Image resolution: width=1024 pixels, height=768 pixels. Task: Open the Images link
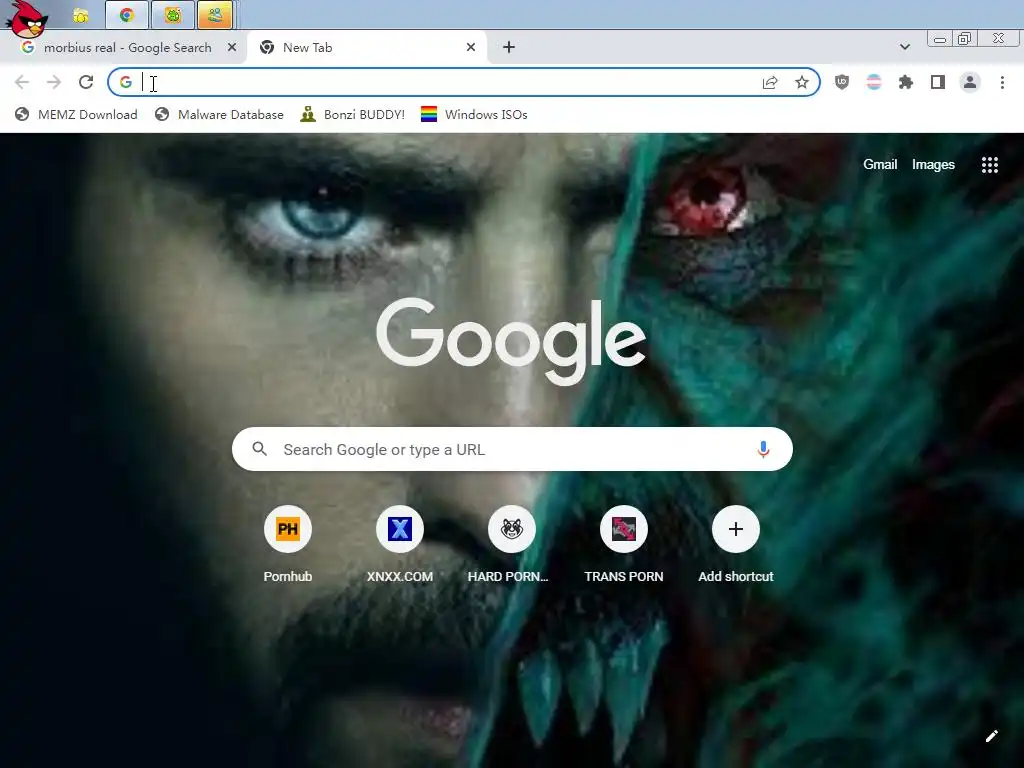coord(933,165)
